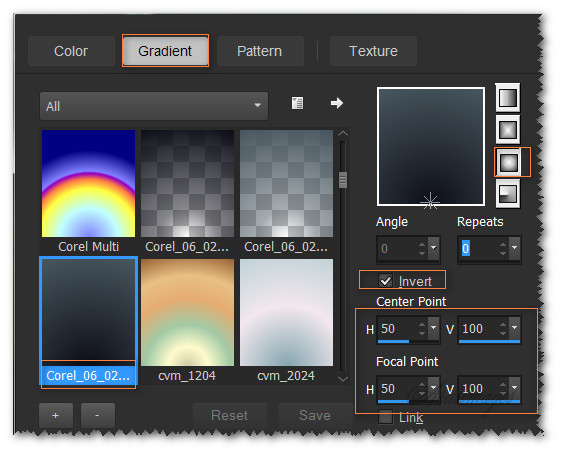
Task: Switch to the Pattern tab
Action: pos(260,51)
